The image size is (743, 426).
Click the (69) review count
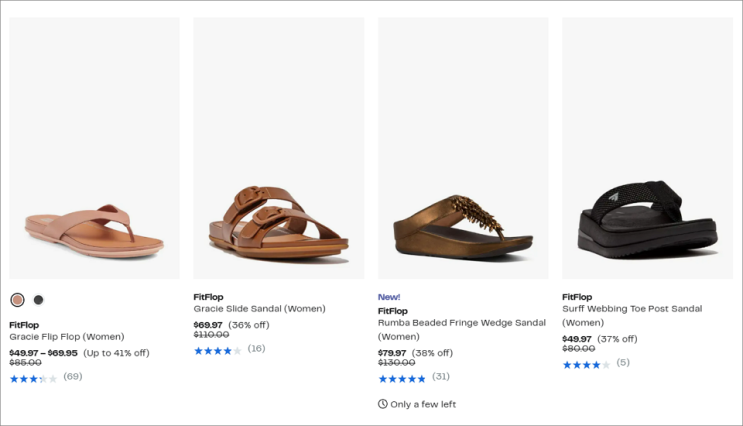73,377
